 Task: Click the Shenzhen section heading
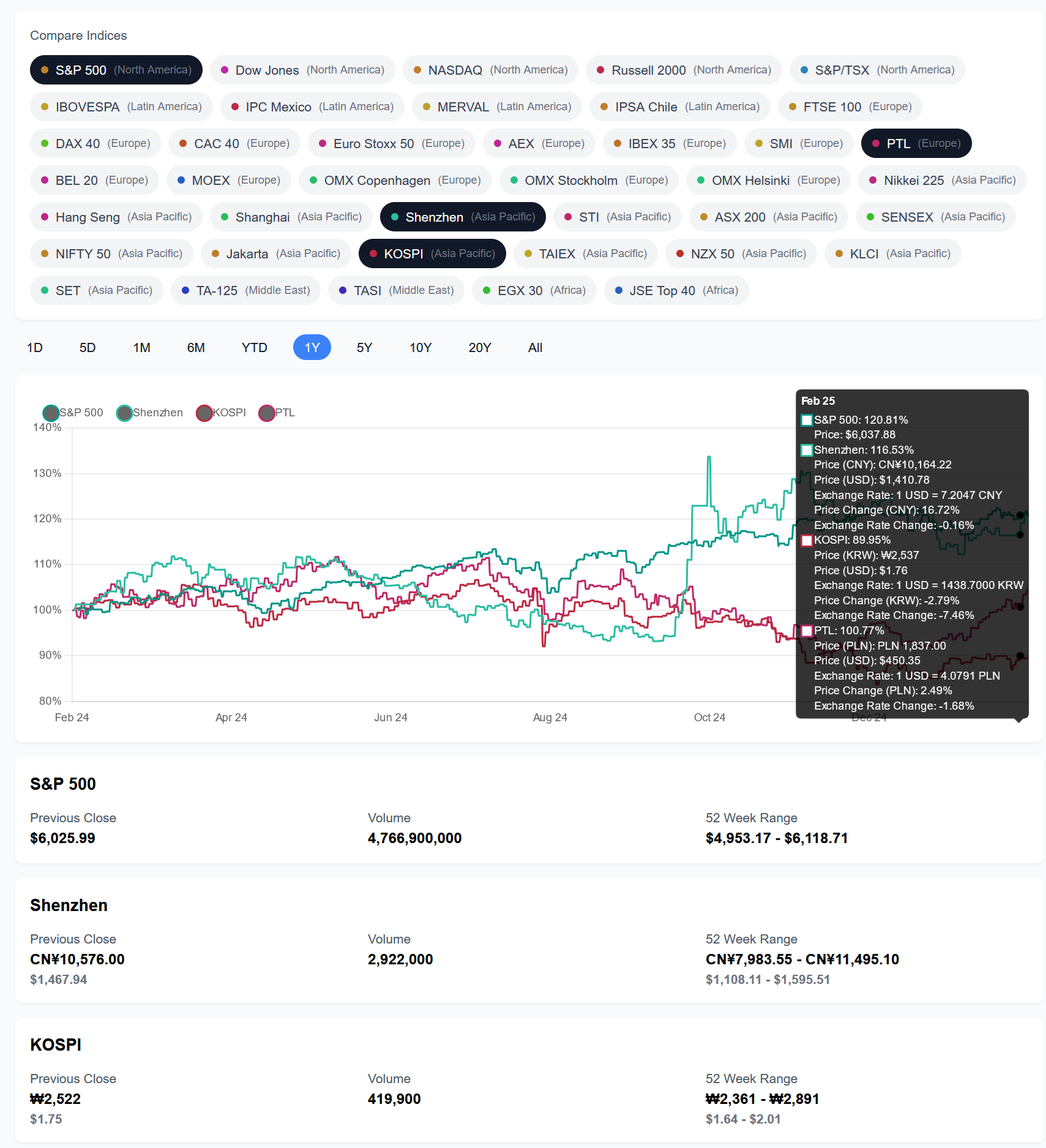(69, 906)
